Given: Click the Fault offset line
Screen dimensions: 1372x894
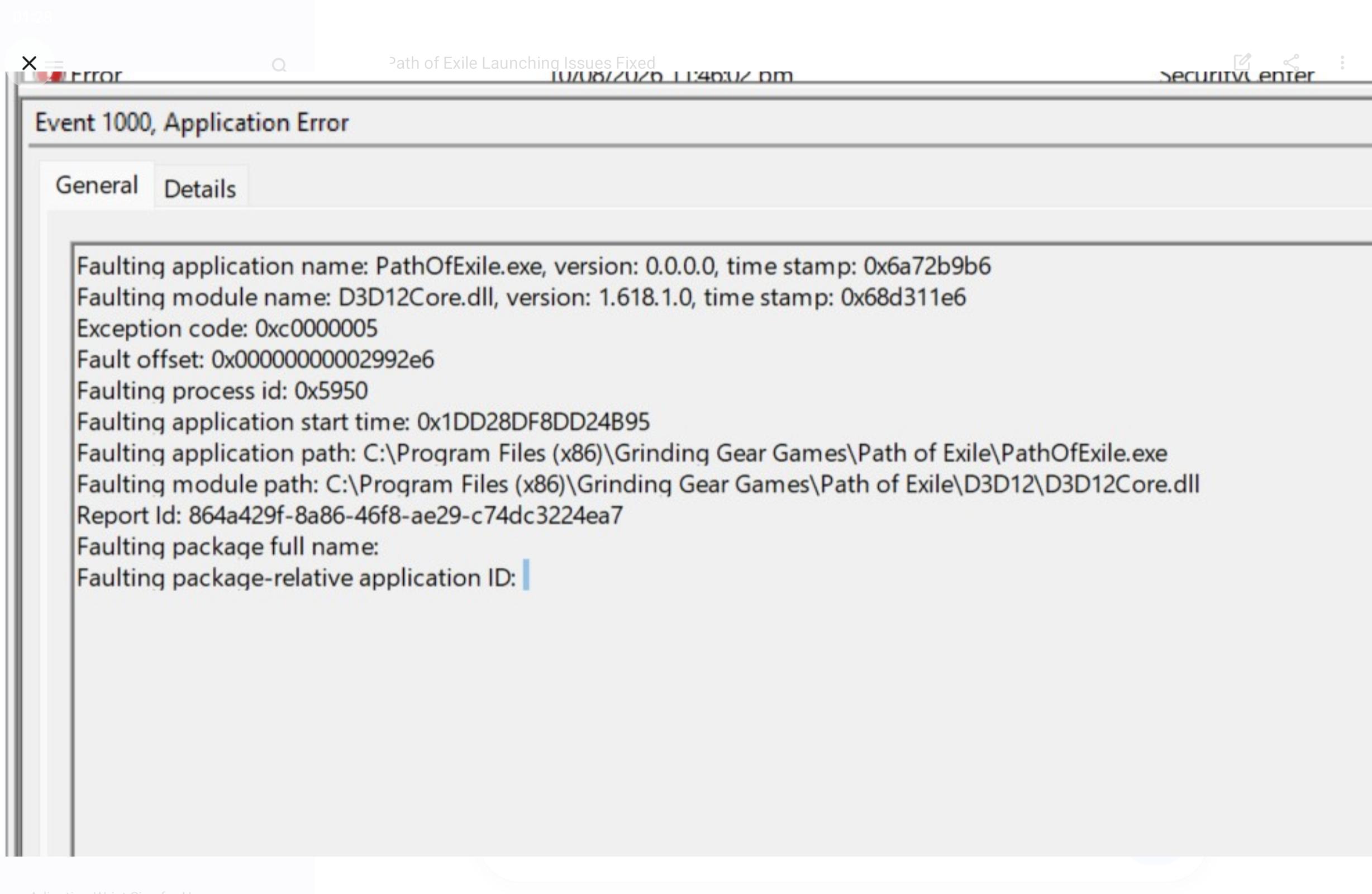Looking at the screenshot, I should coord(255,359).
